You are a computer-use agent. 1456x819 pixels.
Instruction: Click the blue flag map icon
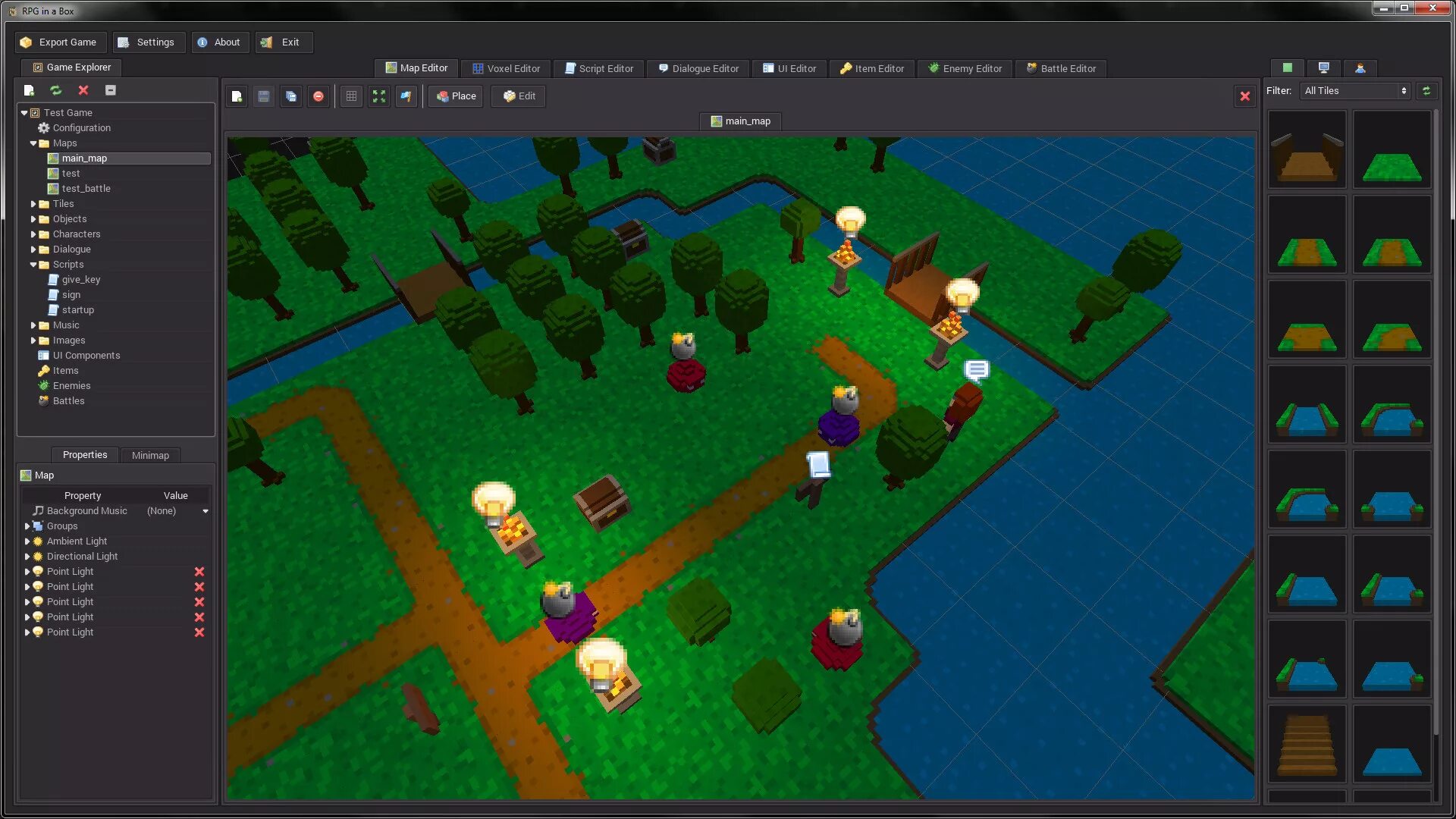coord(406,96)
